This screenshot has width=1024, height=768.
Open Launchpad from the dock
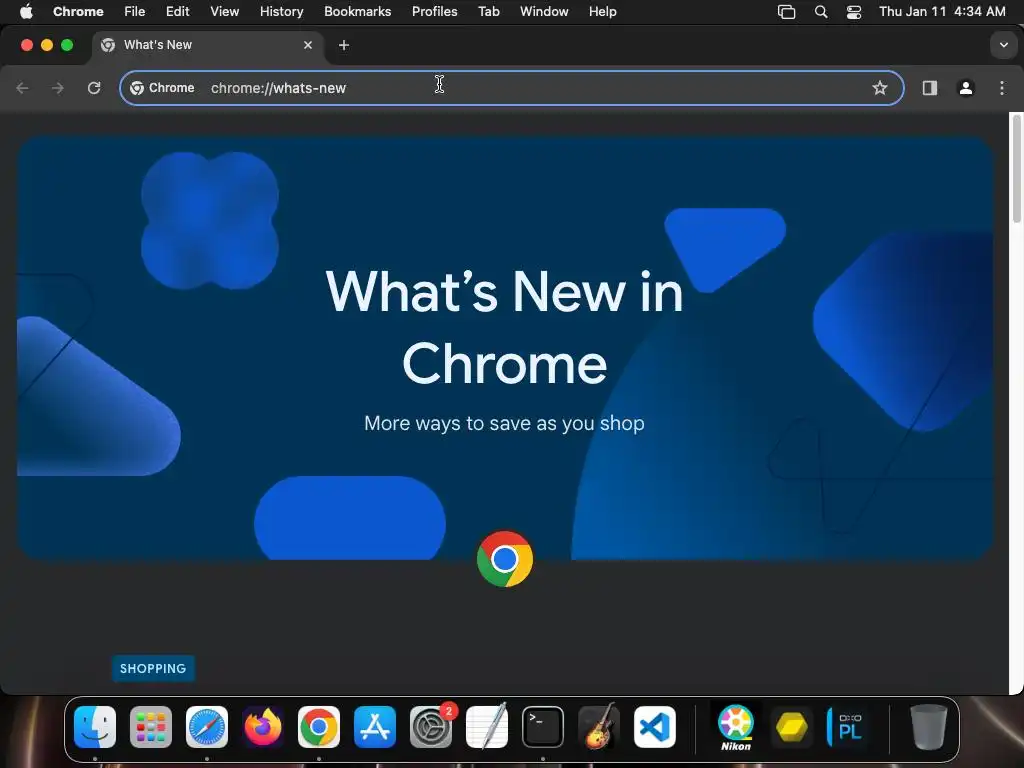(x=151, y=727)
